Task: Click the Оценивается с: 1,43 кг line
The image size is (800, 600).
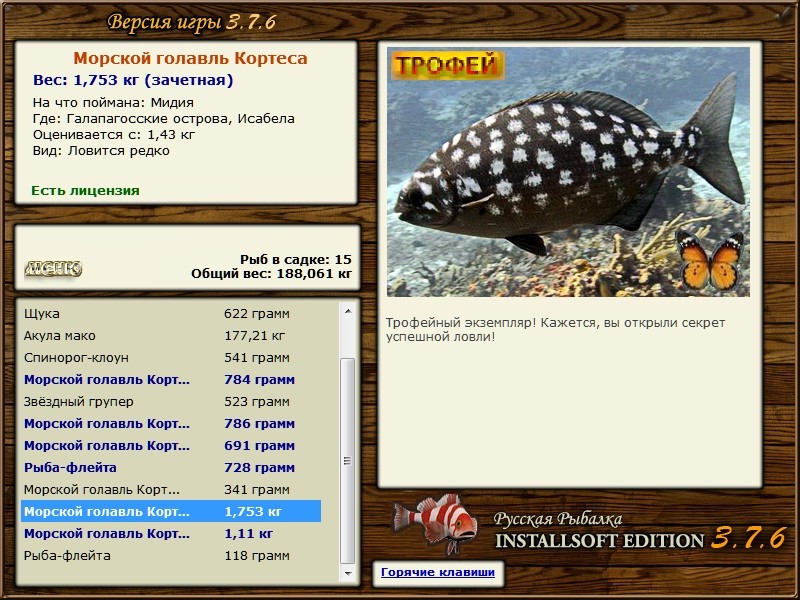Action: pos(114,135)
